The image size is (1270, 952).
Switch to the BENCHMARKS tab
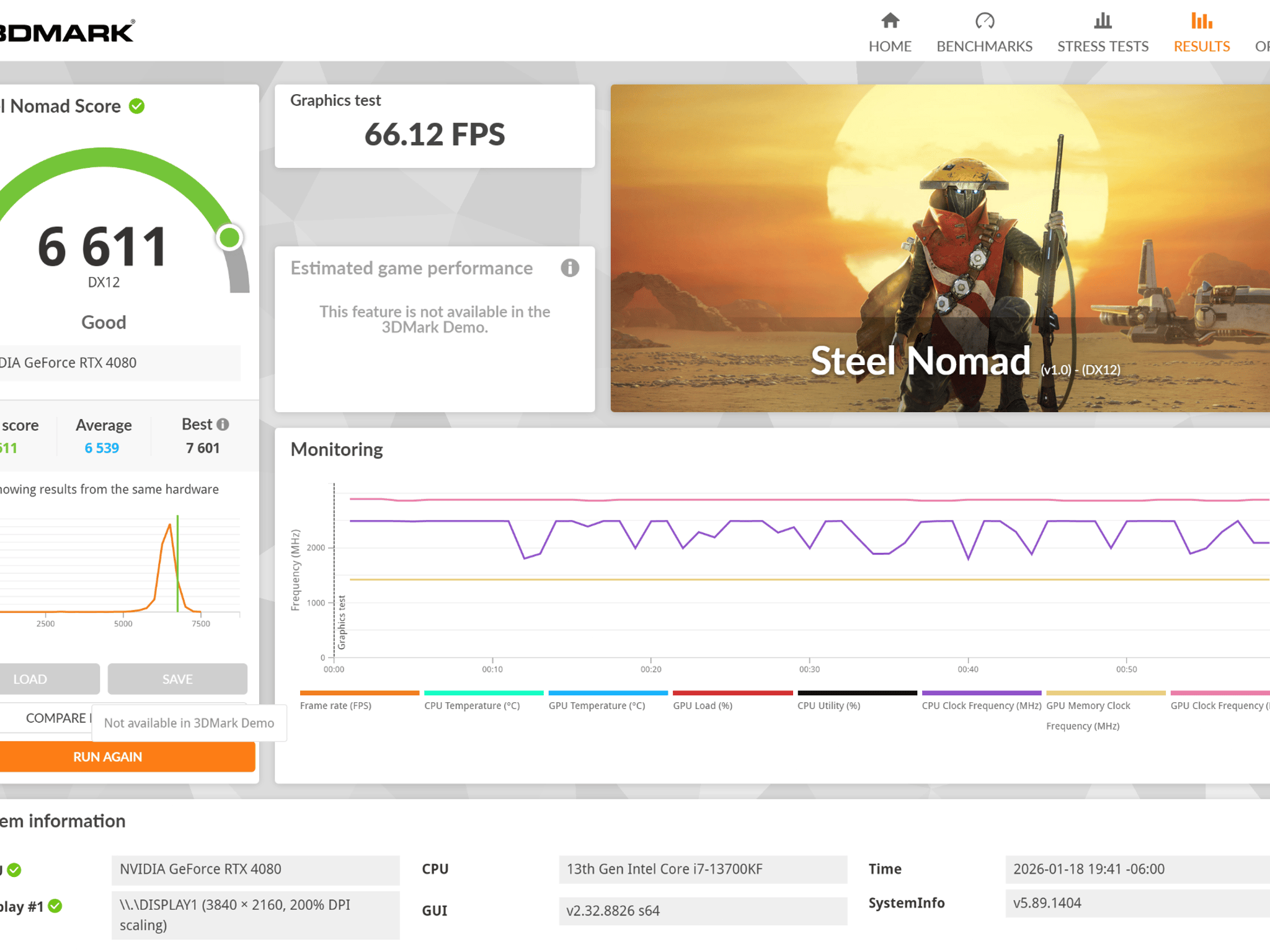click(984, 46)
